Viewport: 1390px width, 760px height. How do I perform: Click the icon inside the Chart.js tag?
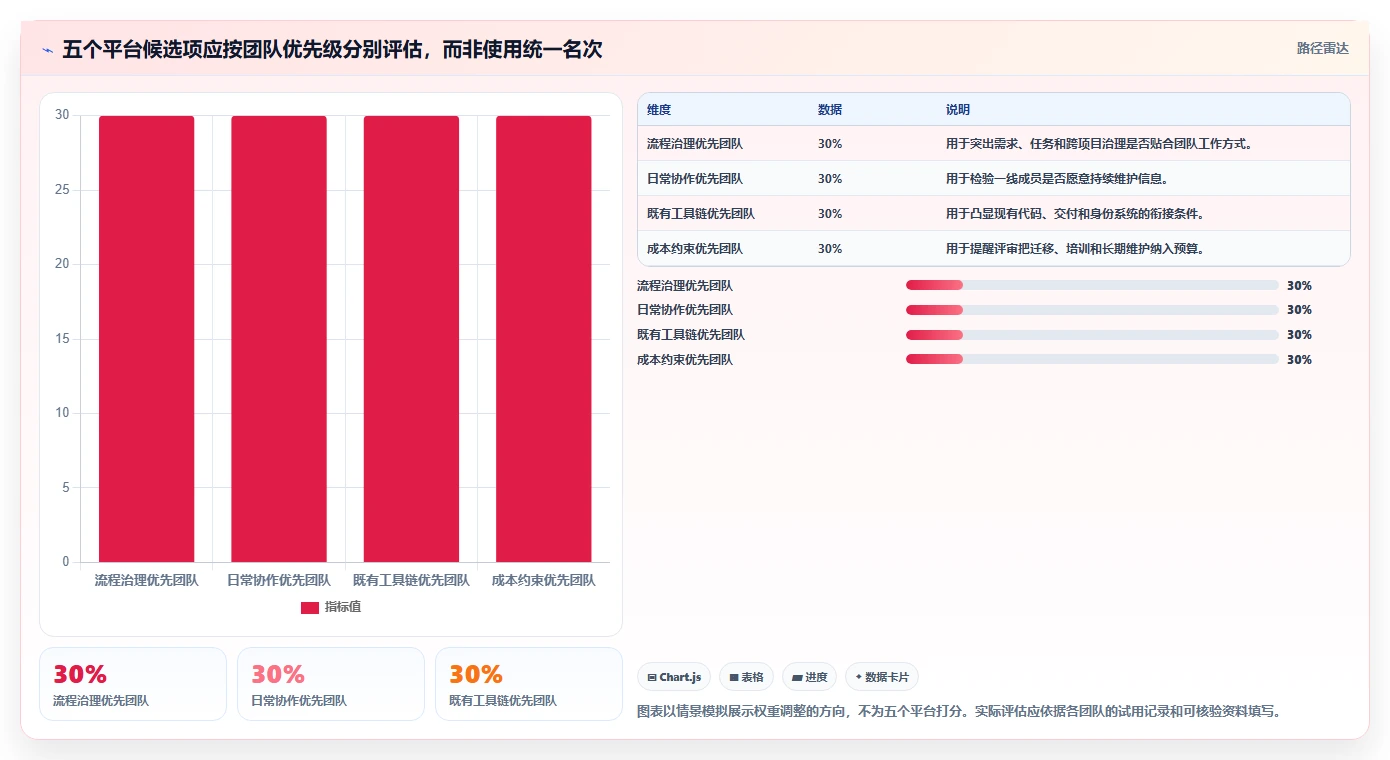[x=652, y=677]
